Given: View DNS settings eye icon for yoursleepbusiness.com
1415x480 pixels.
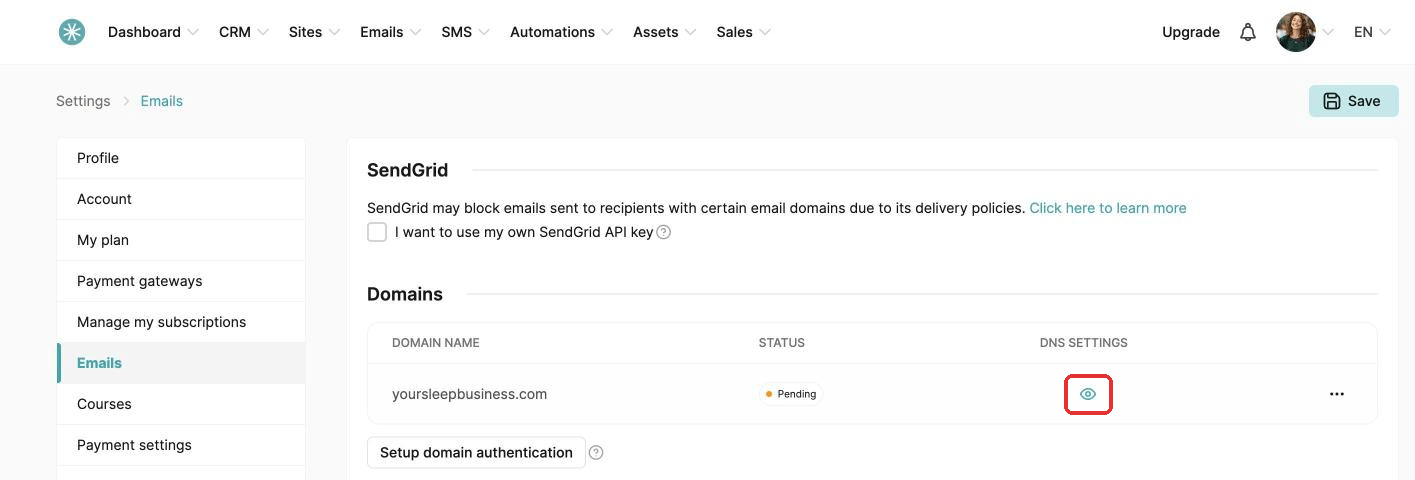Looking at the screenshot, I should pyautogui.click(x=1088, y=394).
